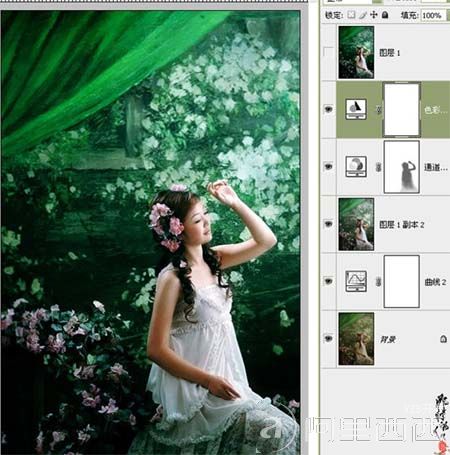The width and height of the screenshot is (450, 455).
Task: Click the 通道... layer name
Action: pos(435,167)
